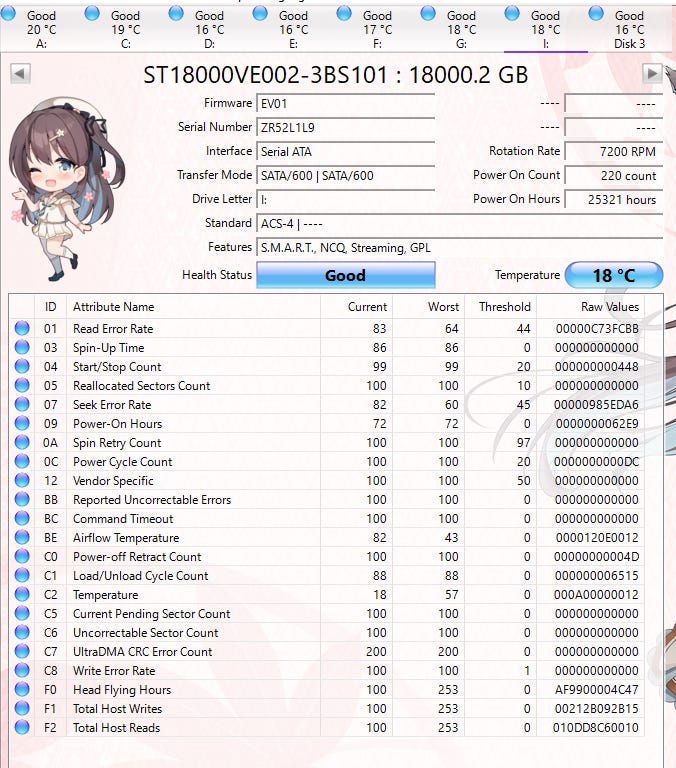The height and width of the screenshot is (768, 676).
Task: Click the Raw Values column header
Action: pyautogui.click(x=590, y=307)
